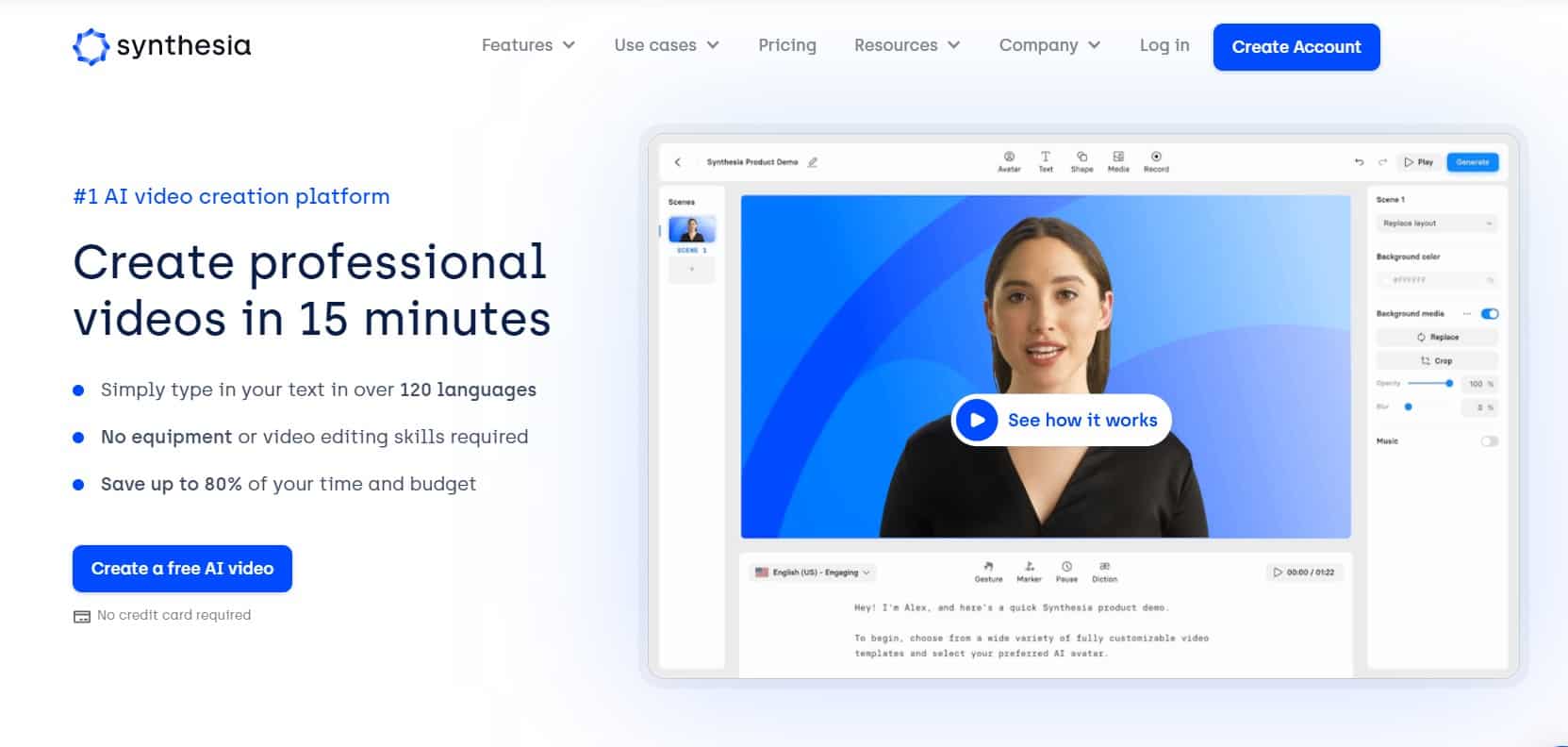Click the back arrow in the editor
The width and height of the screenshot is (1568, 747).
(677, 162)
